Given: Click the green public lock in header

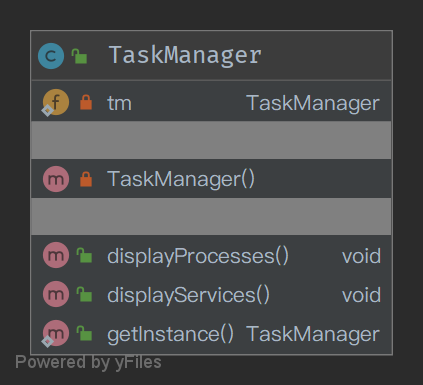Looking at the screenshot, I should pyautogui.click(x=79, y=56).
